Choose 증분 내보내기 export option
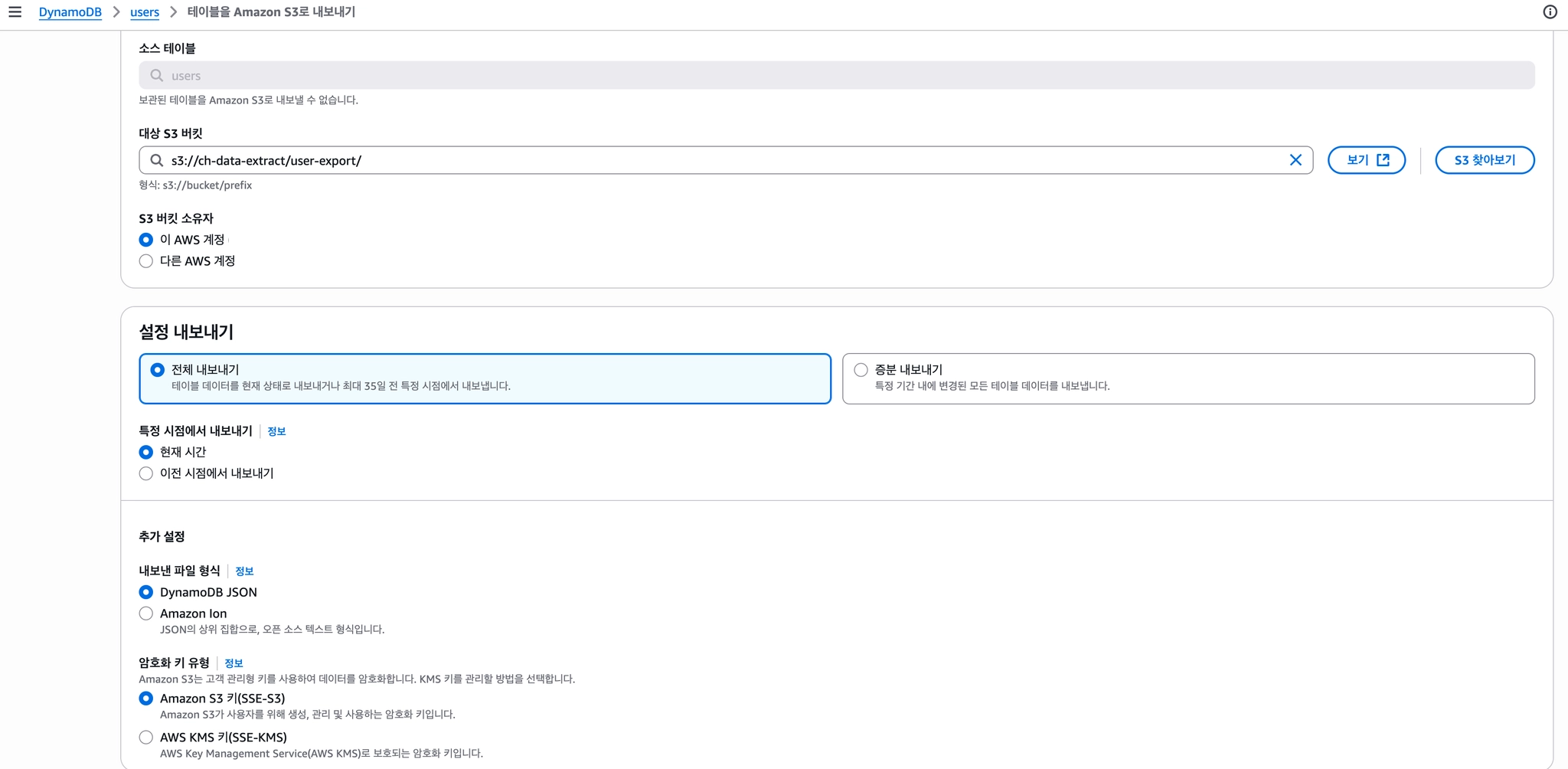Viewport: 1568px width, 769px height. (x=1188, y=378)
